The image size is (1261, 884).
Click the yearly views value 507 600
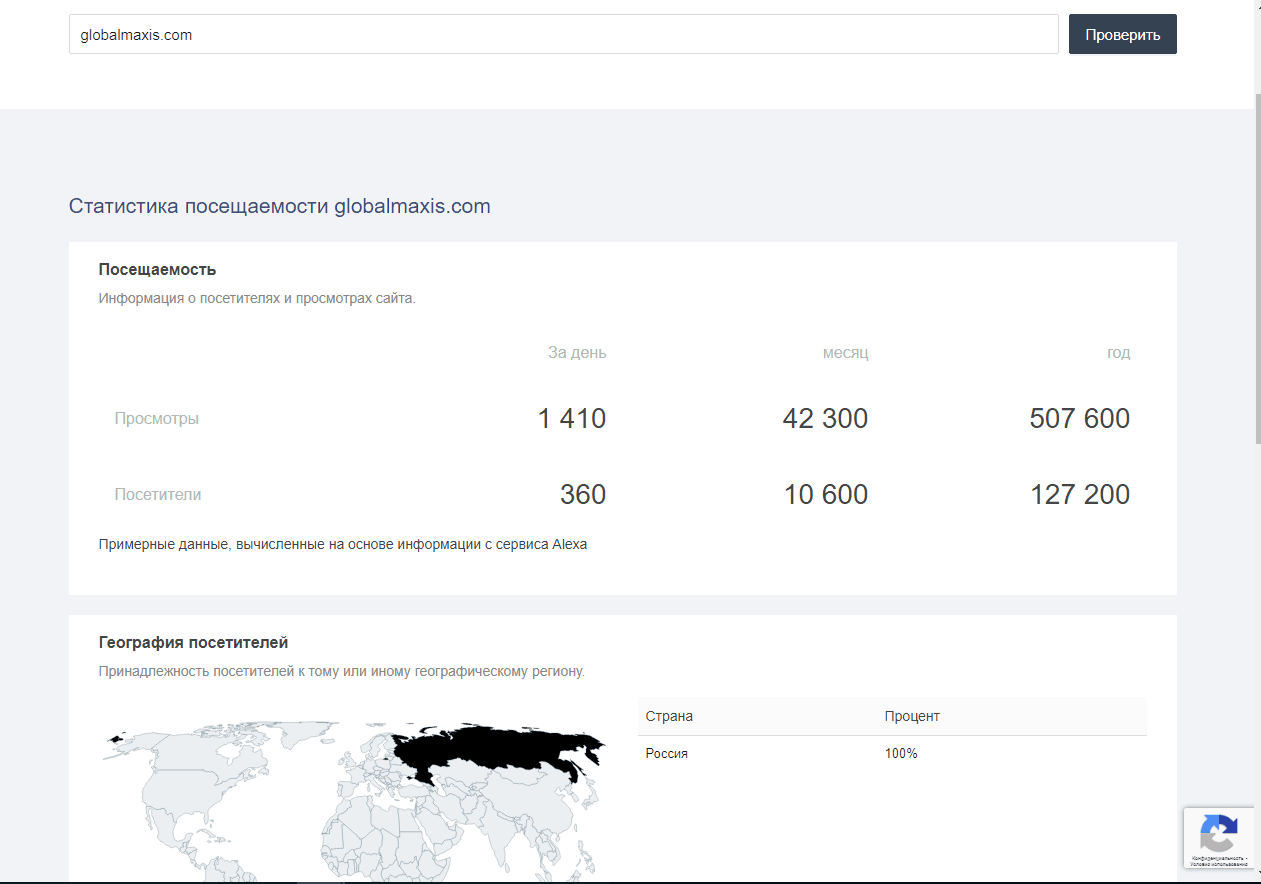1079,418
